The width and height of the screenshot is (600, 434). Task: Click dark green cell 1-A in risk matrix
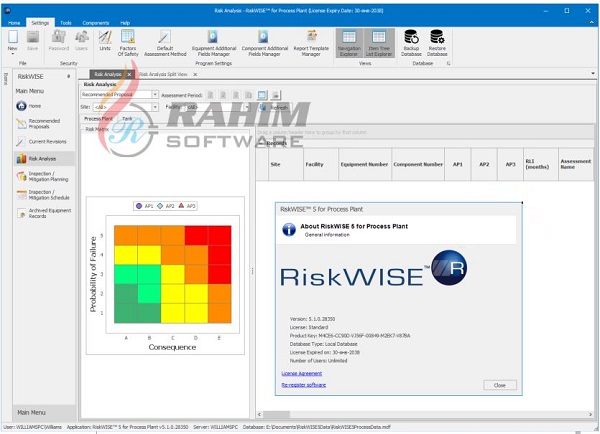126,313
